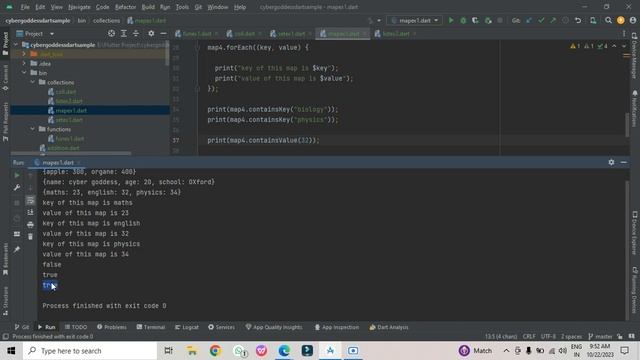Open the Refactor menu
The width and height of the screenshot is (640, 360).
[125, 7]
